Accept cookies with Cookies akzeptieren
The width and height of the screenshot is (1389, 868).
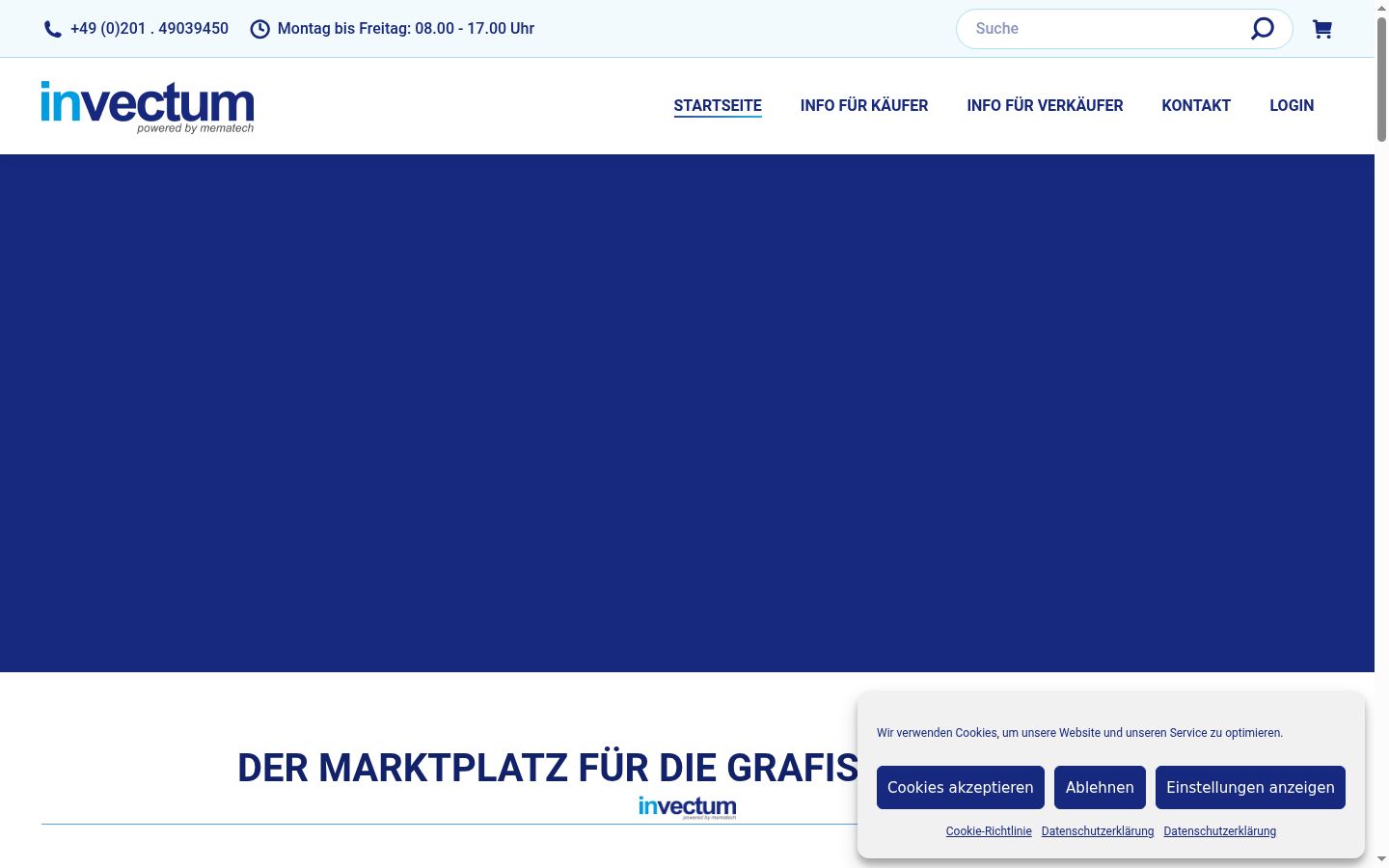[x=961, y=787]
